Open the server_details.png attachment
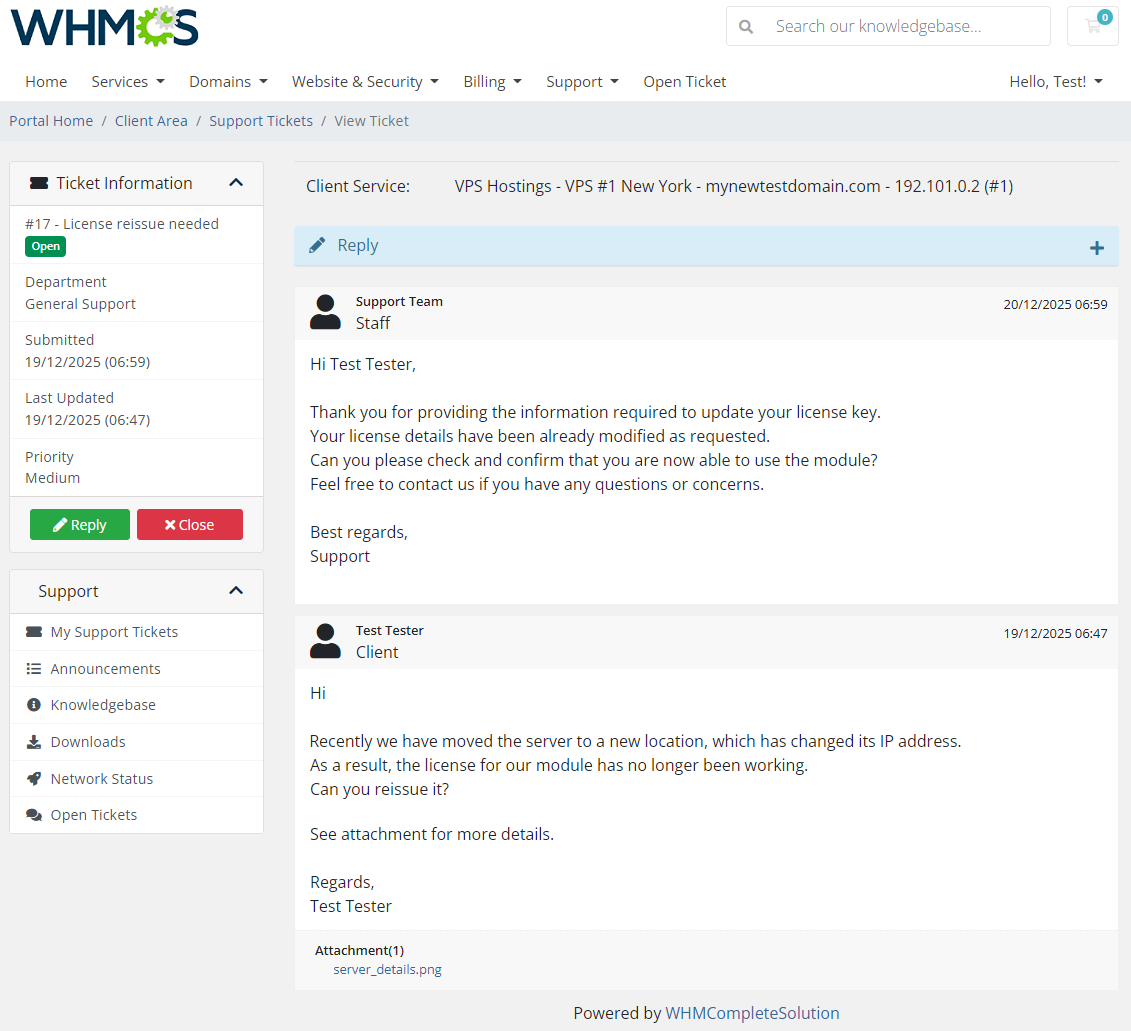The image size is (1131, 1031). [387, 969]
